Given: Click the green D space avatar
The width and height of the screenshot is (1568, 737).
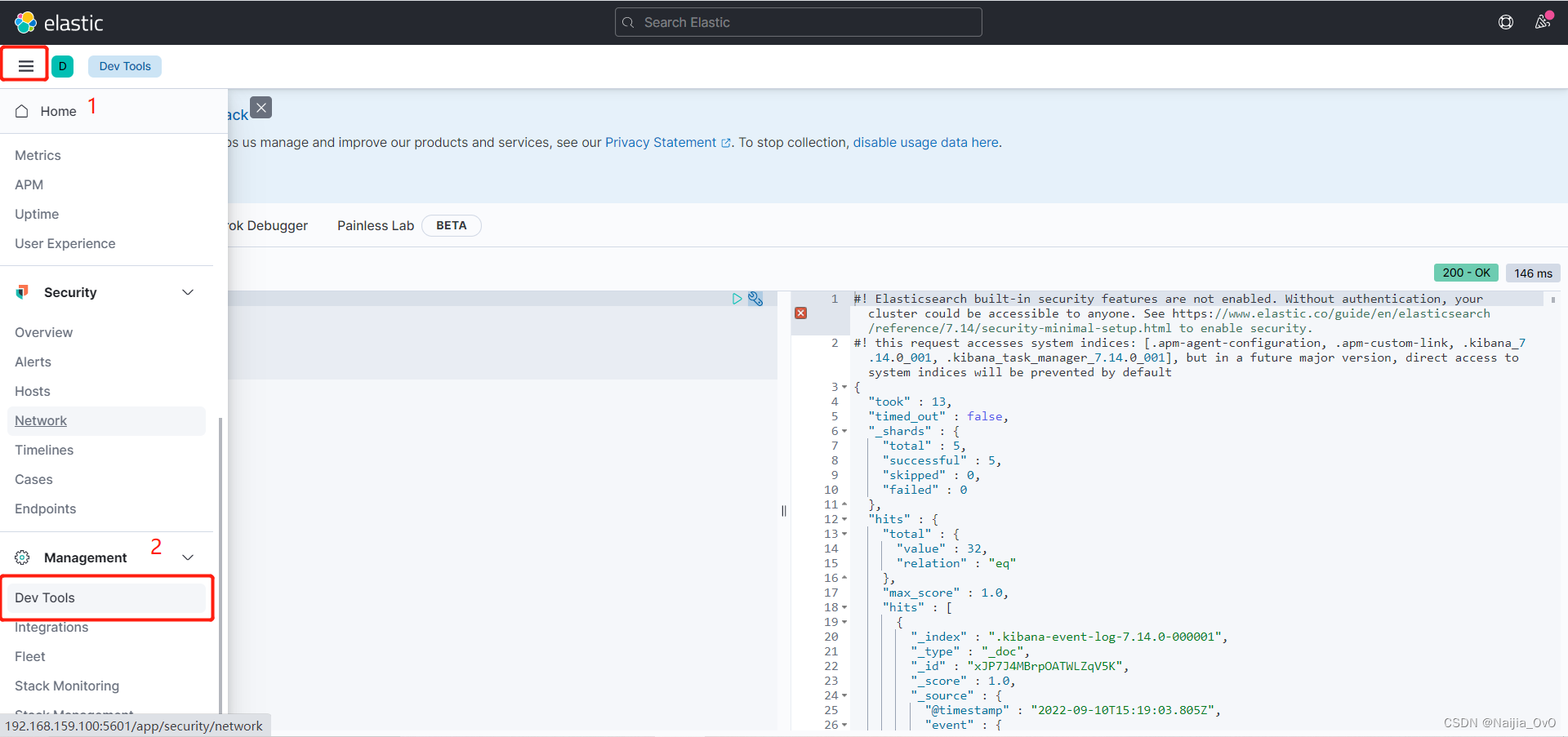Looking at the screenshot, I should click(x=62, y=66).
